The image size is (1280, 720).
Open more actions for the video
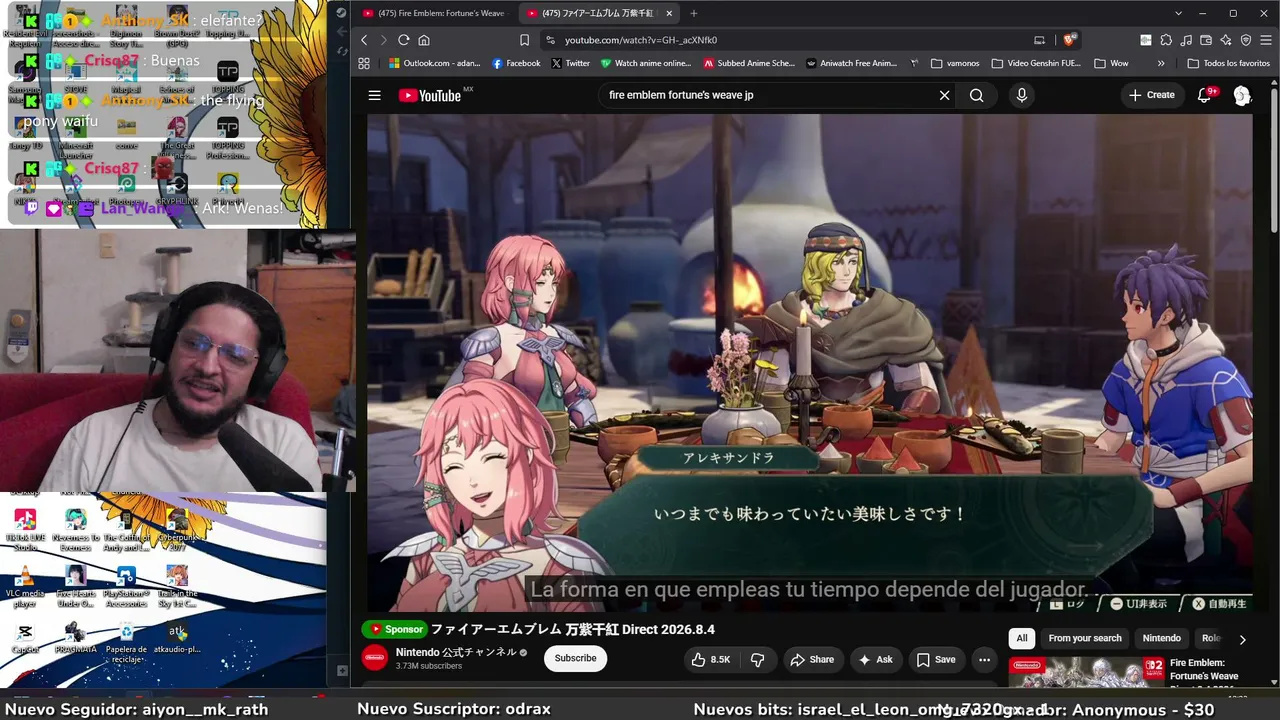[x=984, y=660]
